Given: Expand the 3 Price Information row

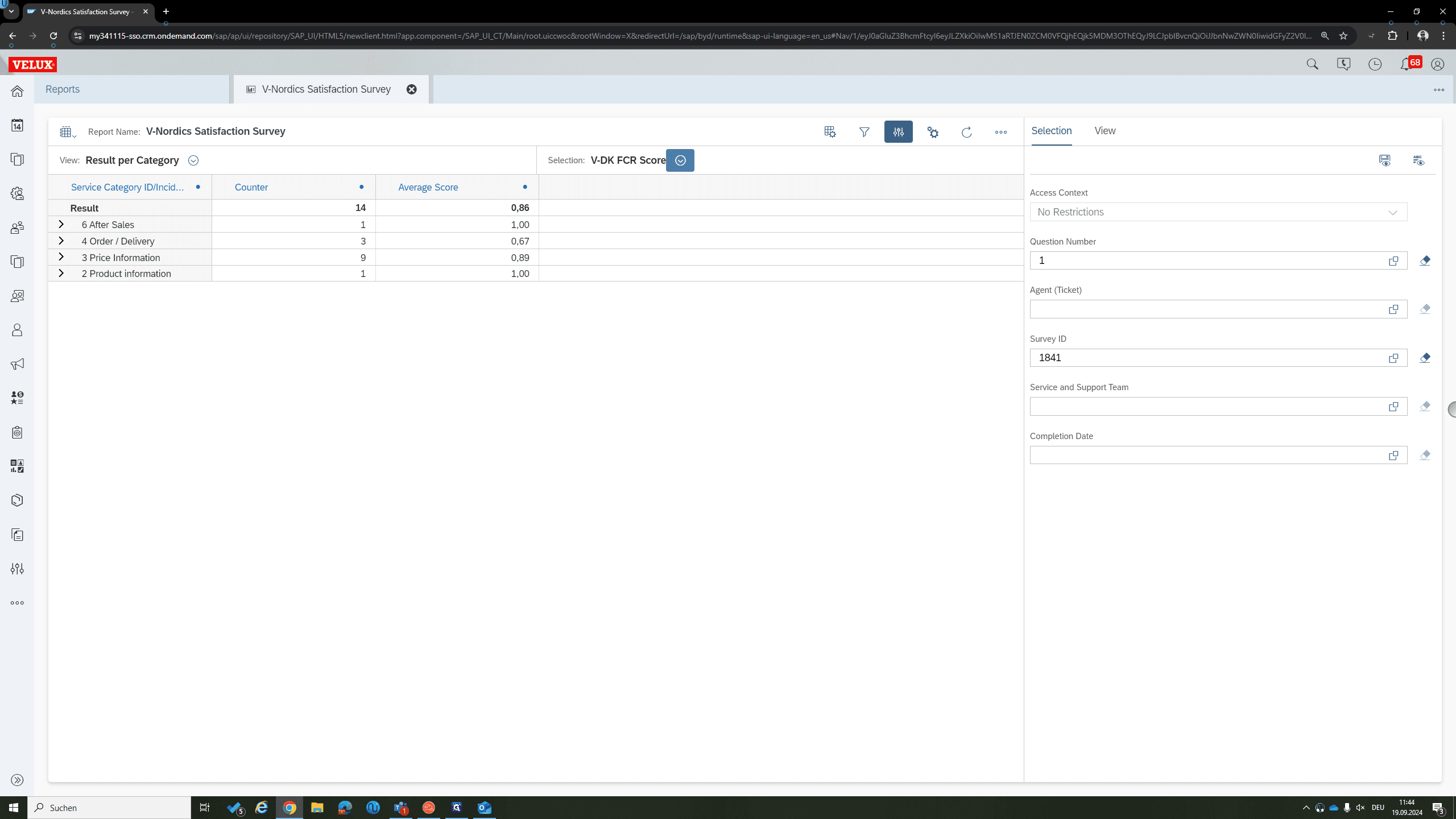Looking at the screenshot, I should click(x=61, y=257).
